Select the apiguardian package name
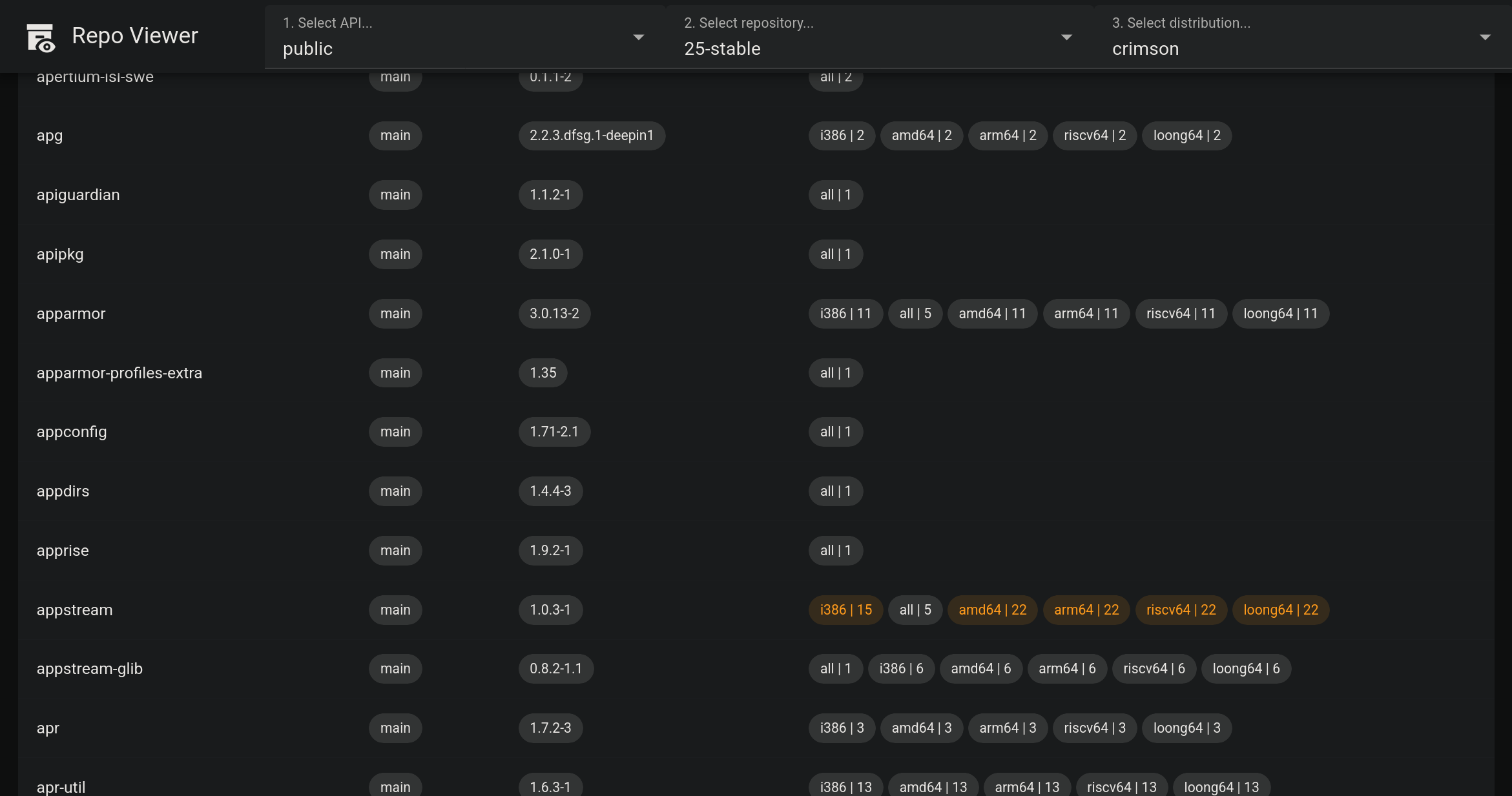 78,195
